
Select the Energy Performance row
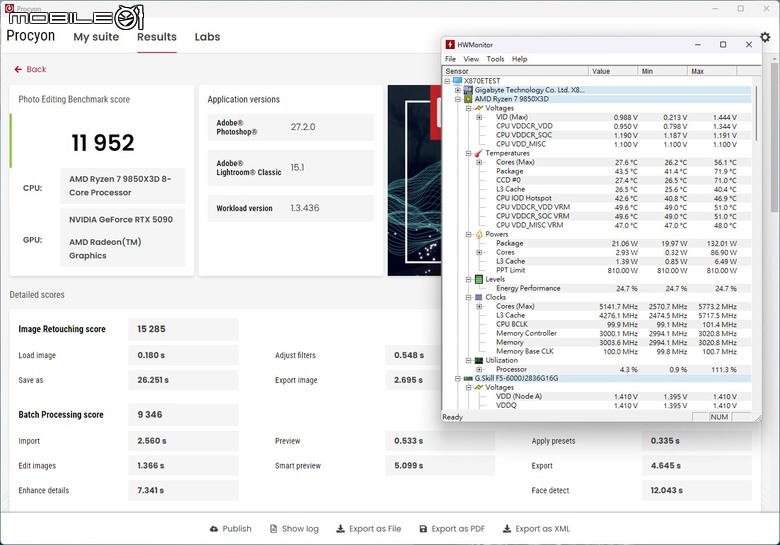click(616, 288)
